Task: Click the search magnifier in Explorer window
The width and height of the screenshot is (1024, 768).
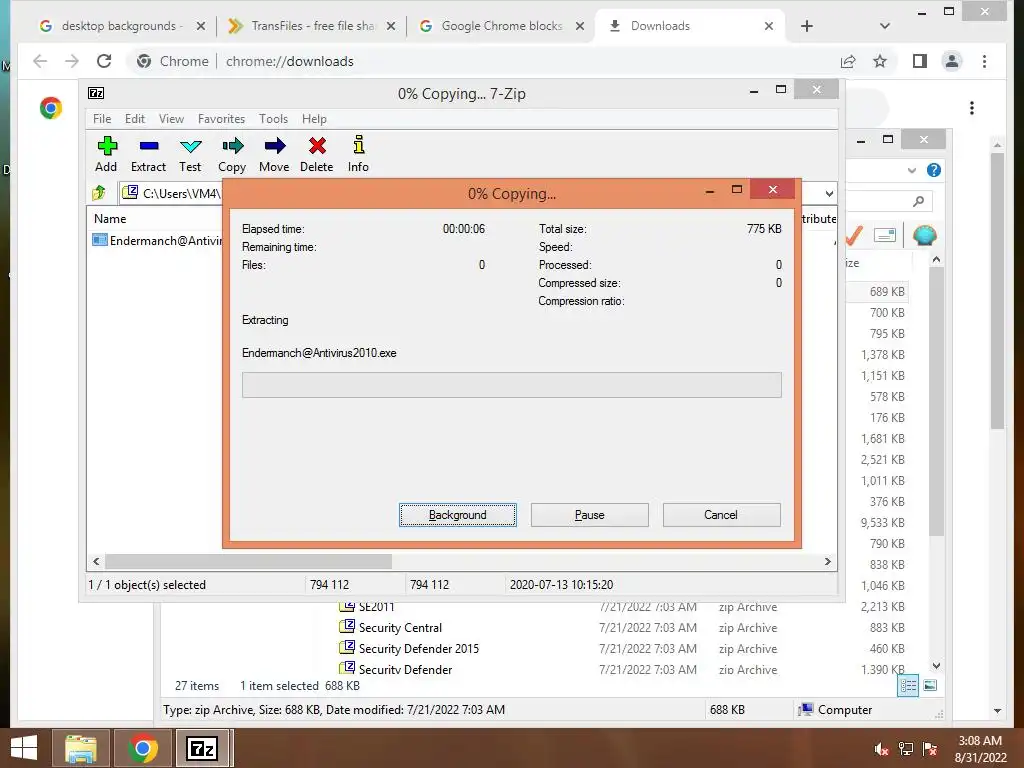Action: click(x=918, y=201)
